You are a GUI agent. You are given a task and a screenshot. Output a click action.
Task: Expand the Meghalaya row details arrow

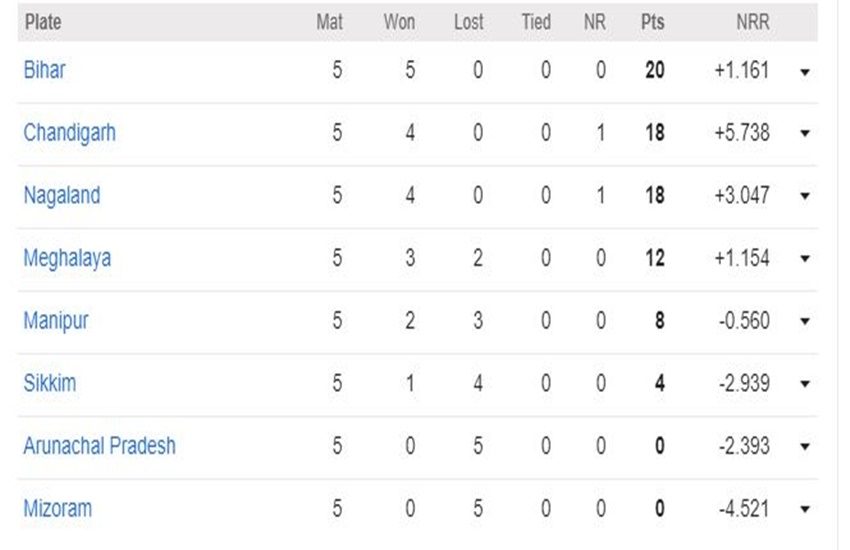coord(804,259)
